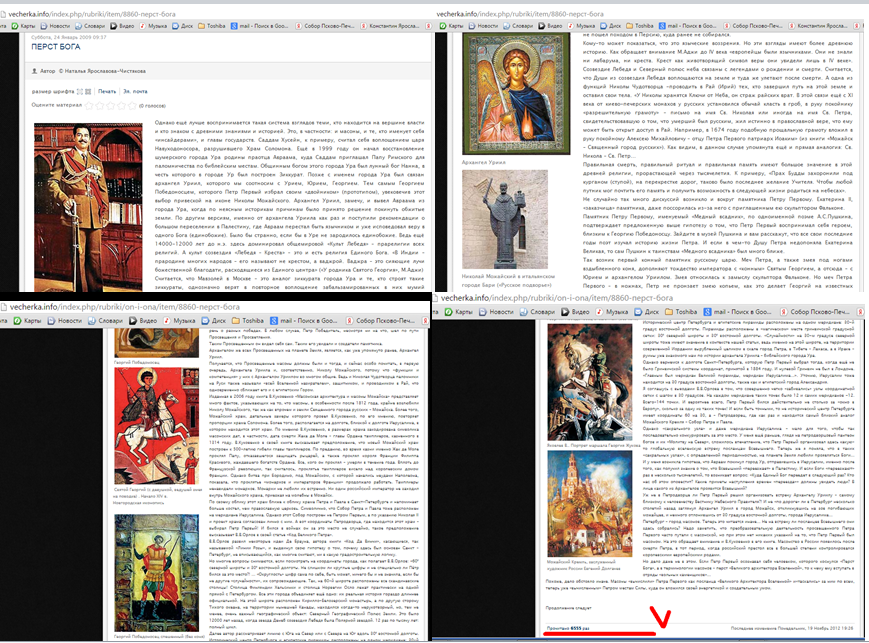Open the Toshiba bookmark folder in the top-right window
This screenshot has height=643, width=869.
[640, 26]
